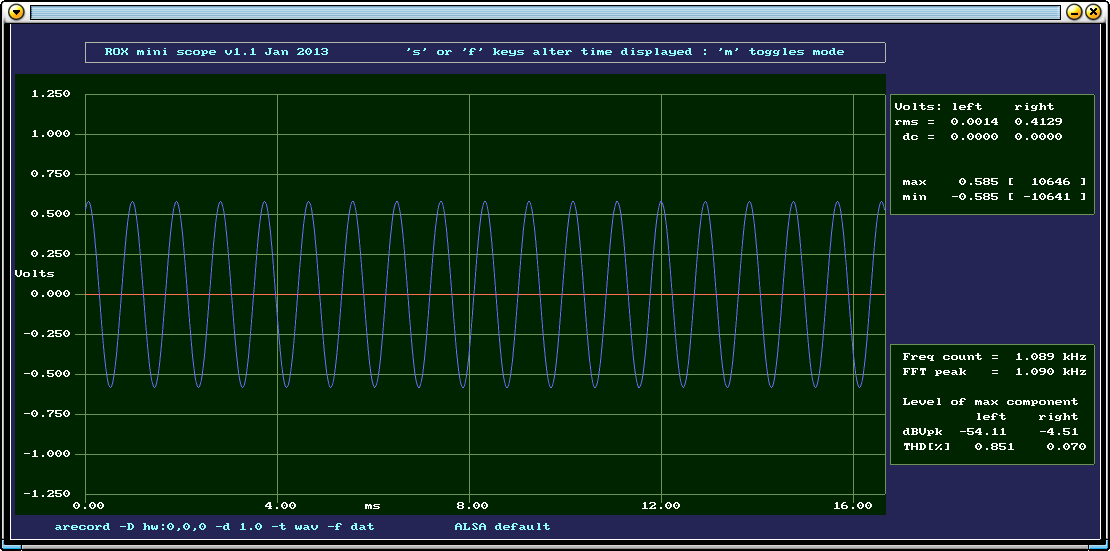
Task: Click the -0.750 y-axis tick label
Action: coord(47,414)
